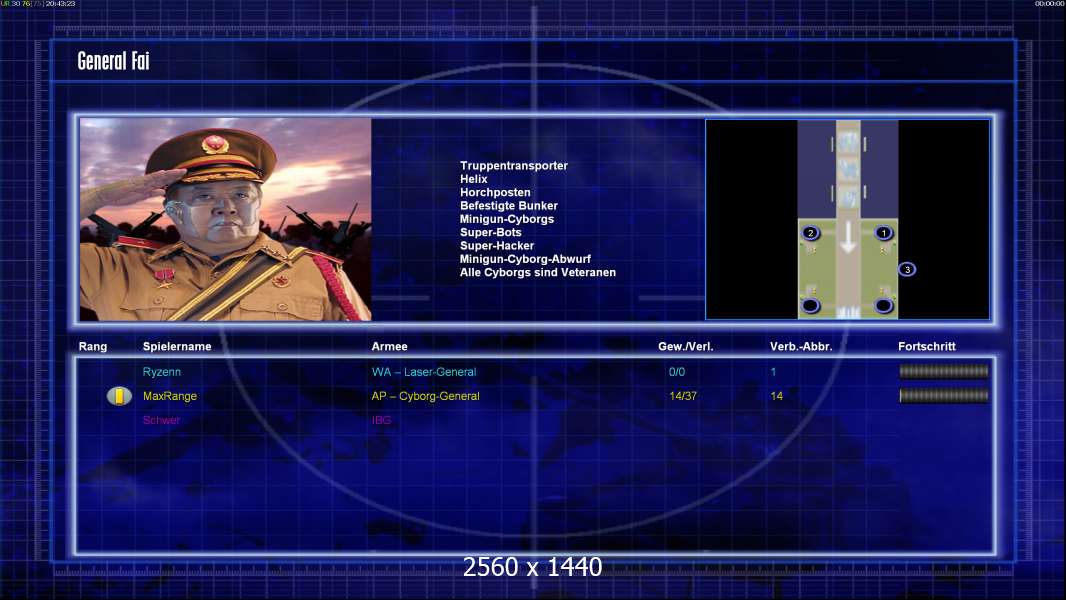
Task: Click the Gew./Verl. column header
Action: click(x=685, y=347)
